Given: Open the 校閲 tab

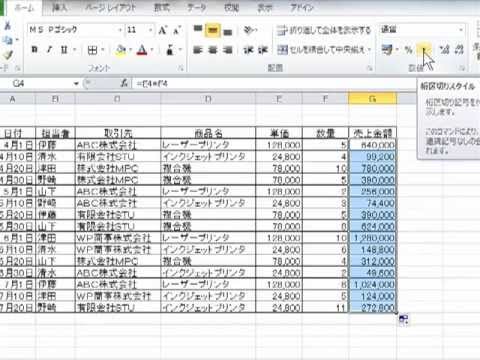Looking at the screenshot, I should click(231, 8).
